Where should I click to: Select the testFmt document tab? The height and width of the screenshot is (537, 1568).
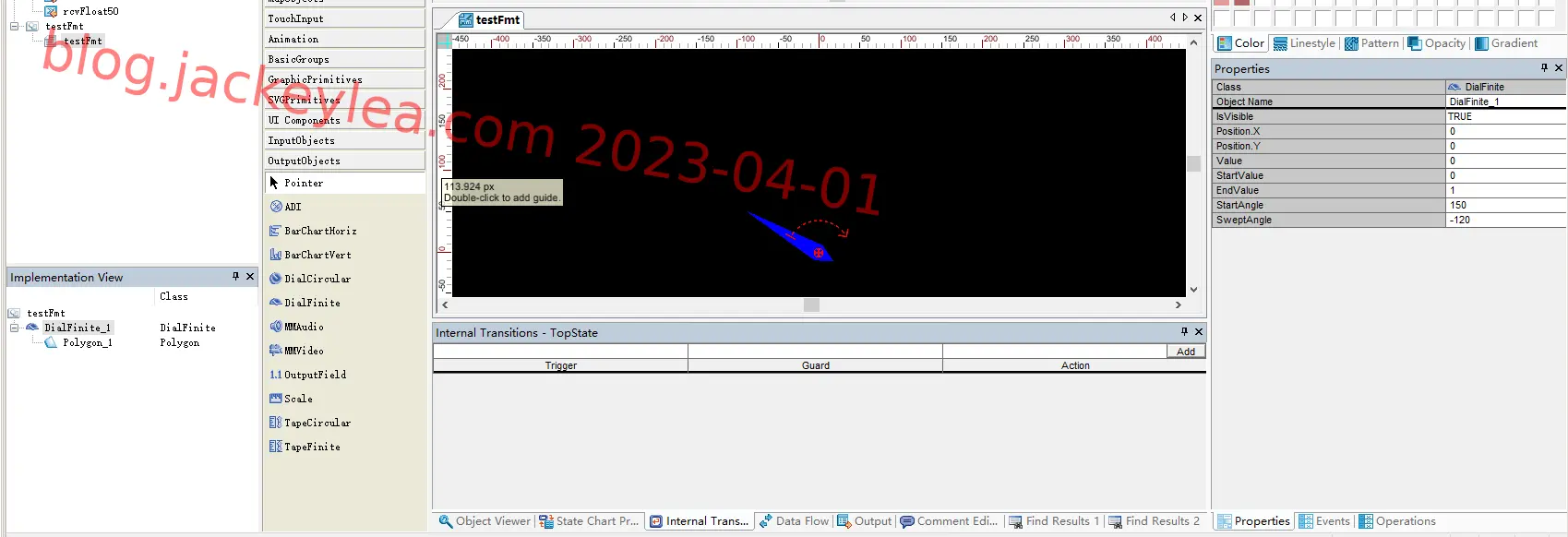click(x=490, y=19)
